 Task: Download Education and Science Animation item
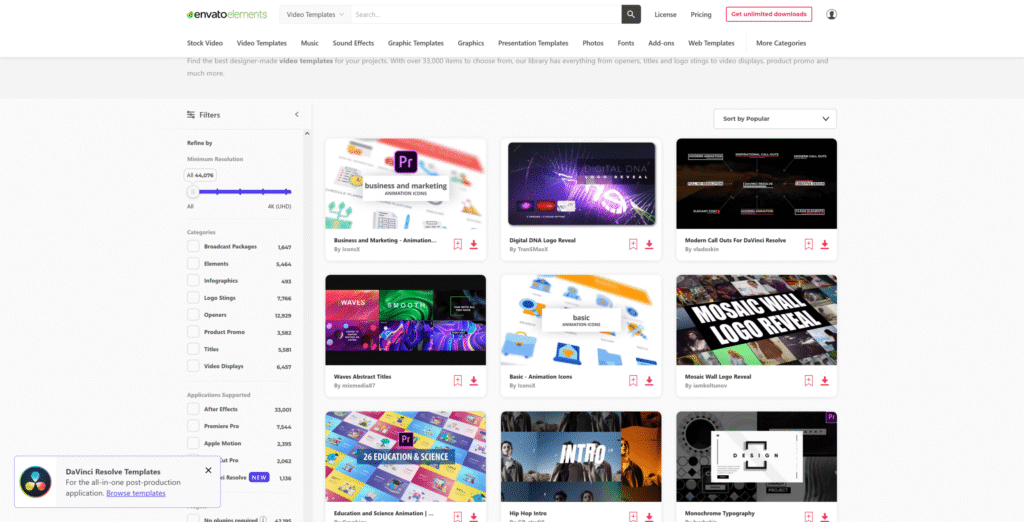click(x=474, y=517)
